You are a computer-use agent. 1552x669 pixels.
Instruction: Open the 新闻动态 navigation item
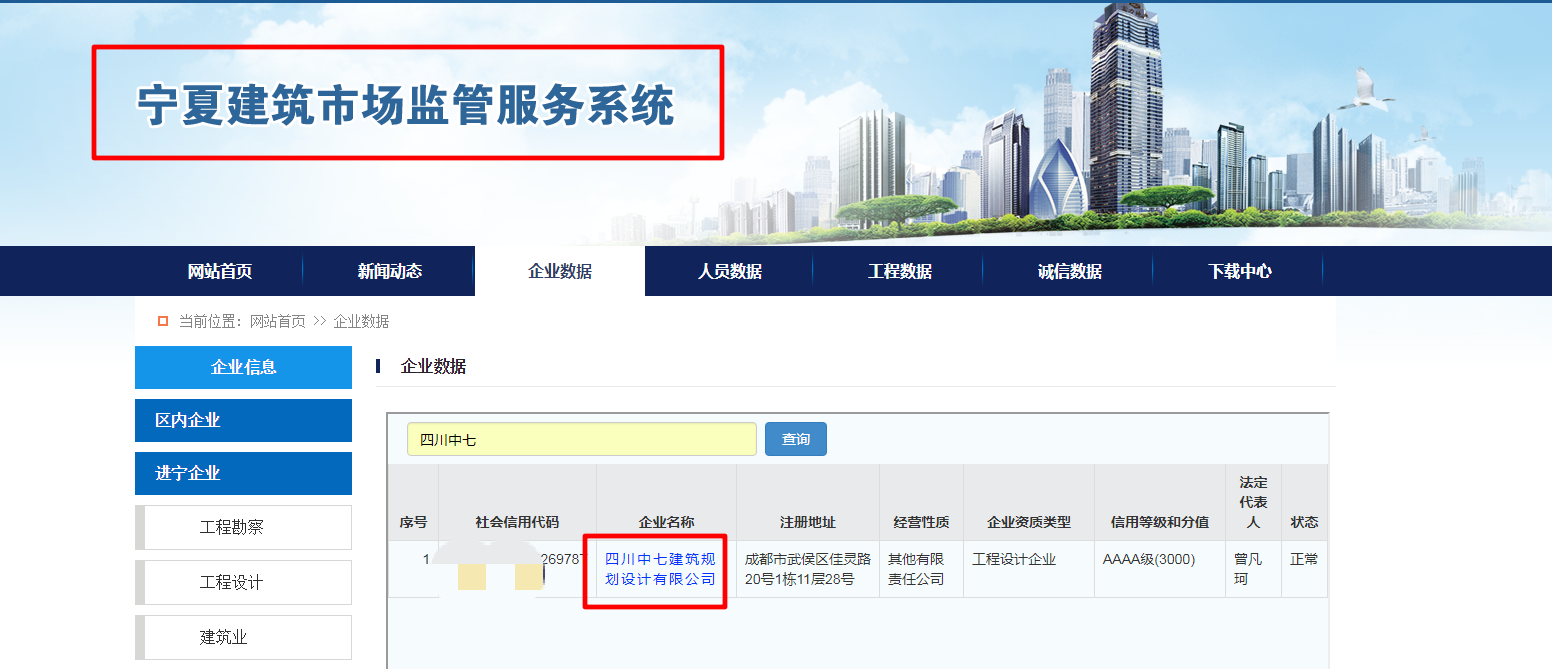click(390, 271)
